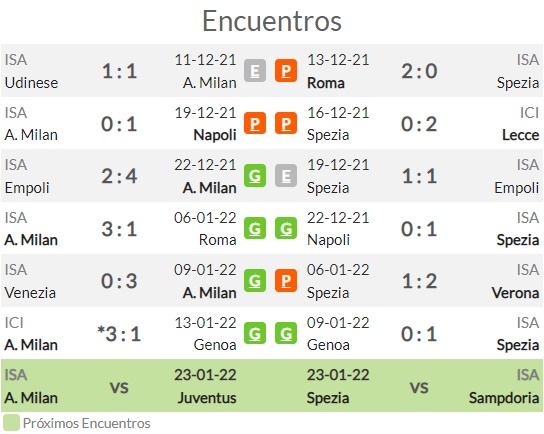Click the Encuentros heading
Viewport: 544px width, 434px height.
[x=272, y=21]
